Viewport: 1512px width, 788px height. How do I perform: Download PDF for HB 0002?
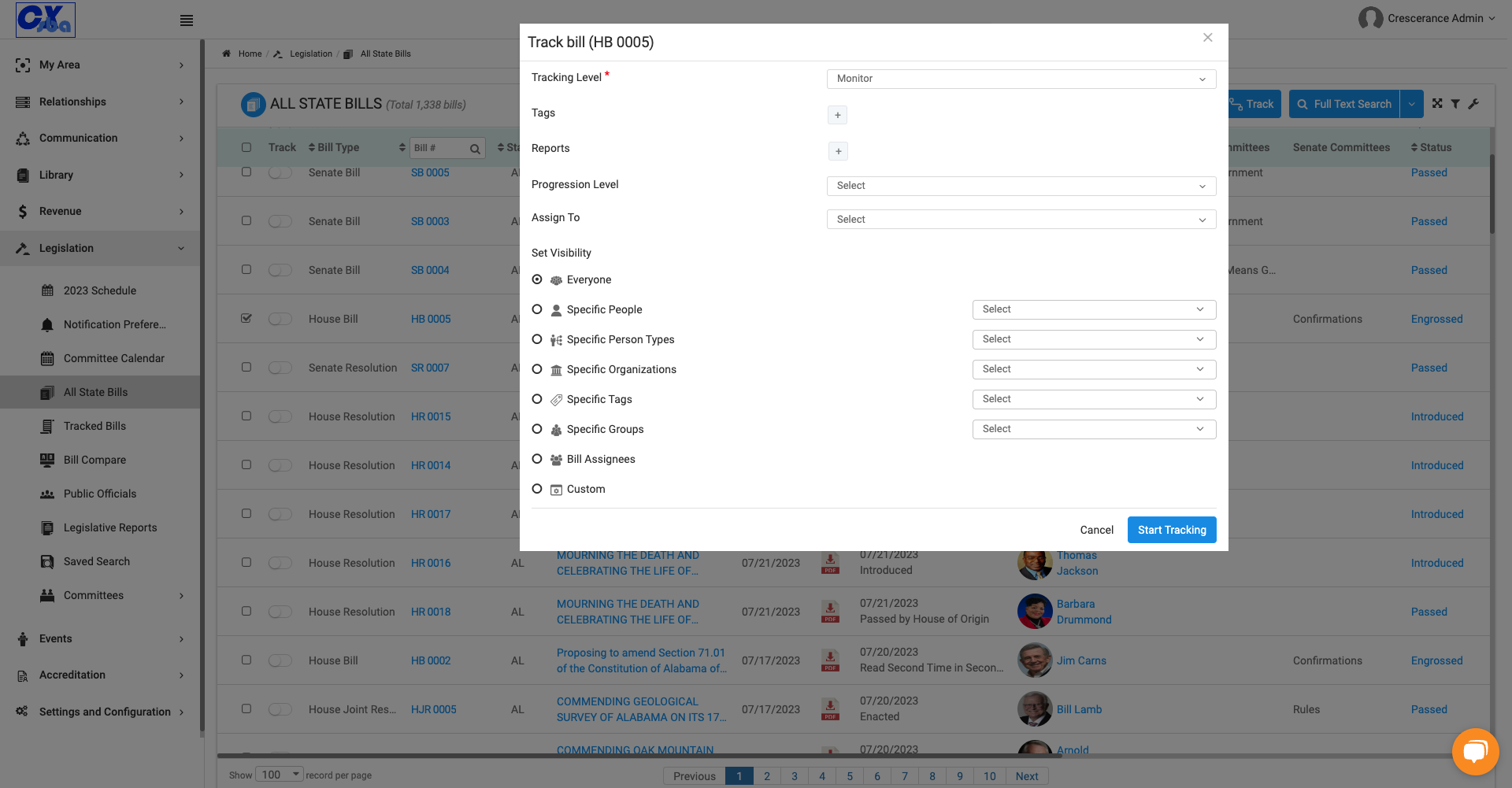coord(830,660)
